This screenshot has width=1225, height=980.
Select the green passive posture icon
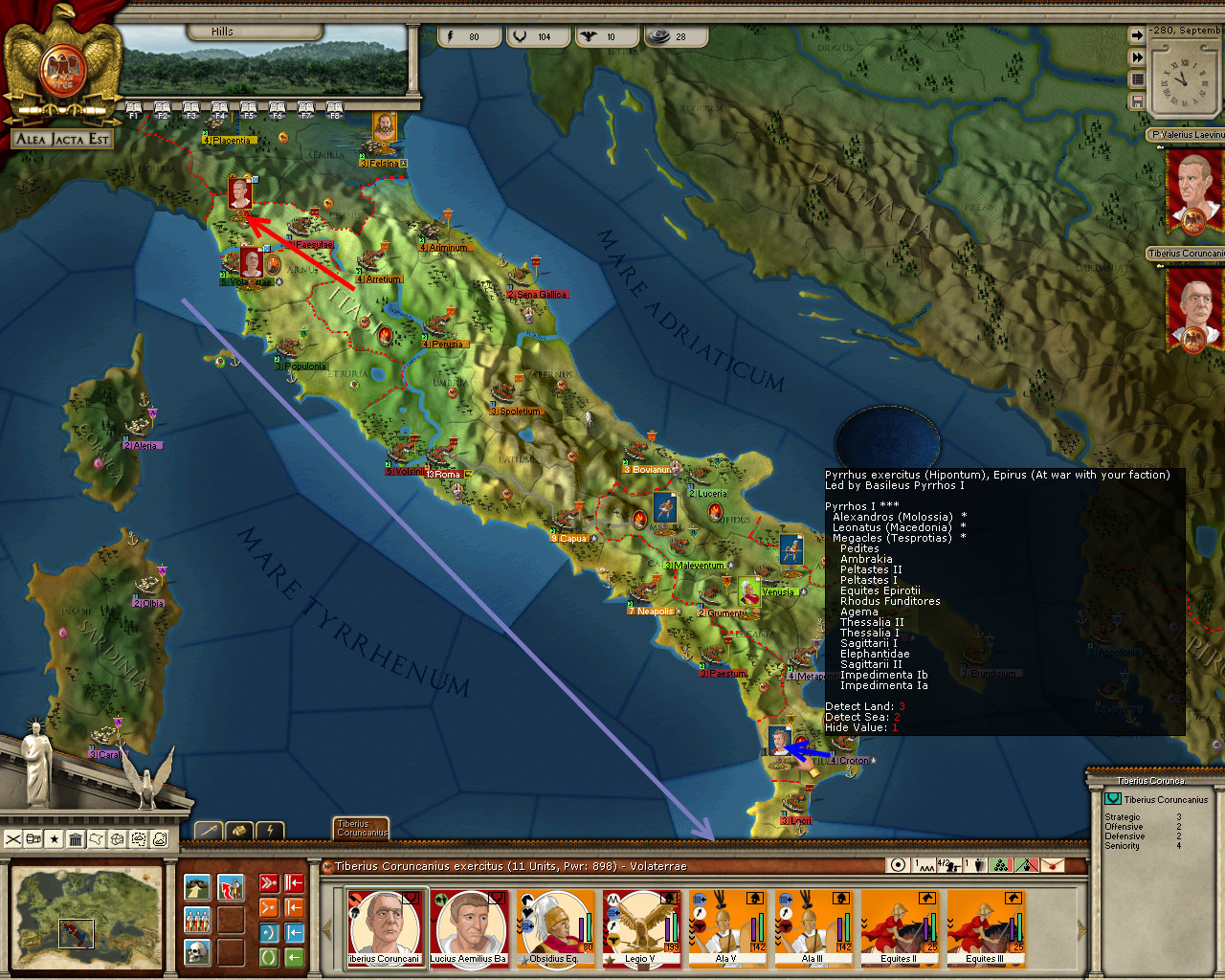point(270,956)
